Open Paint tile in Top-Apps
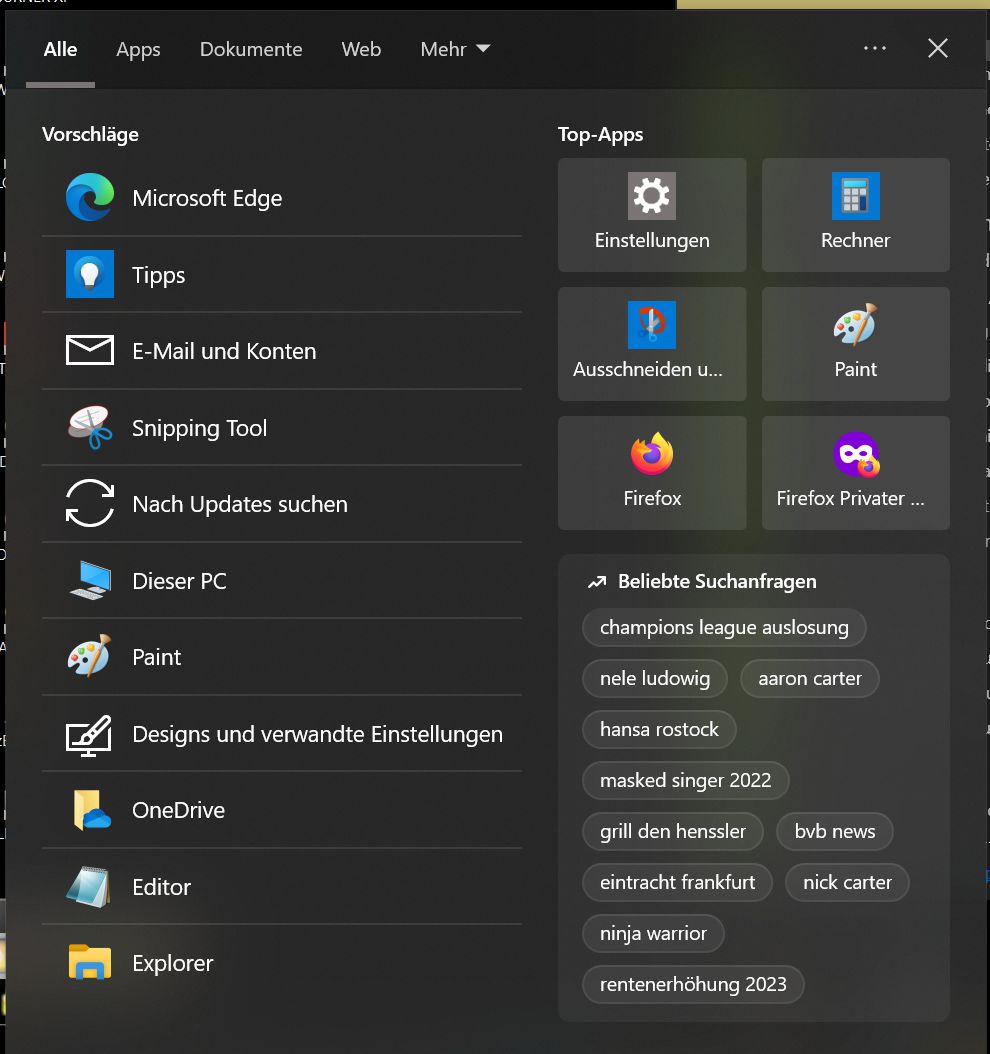 click(856, 344)
